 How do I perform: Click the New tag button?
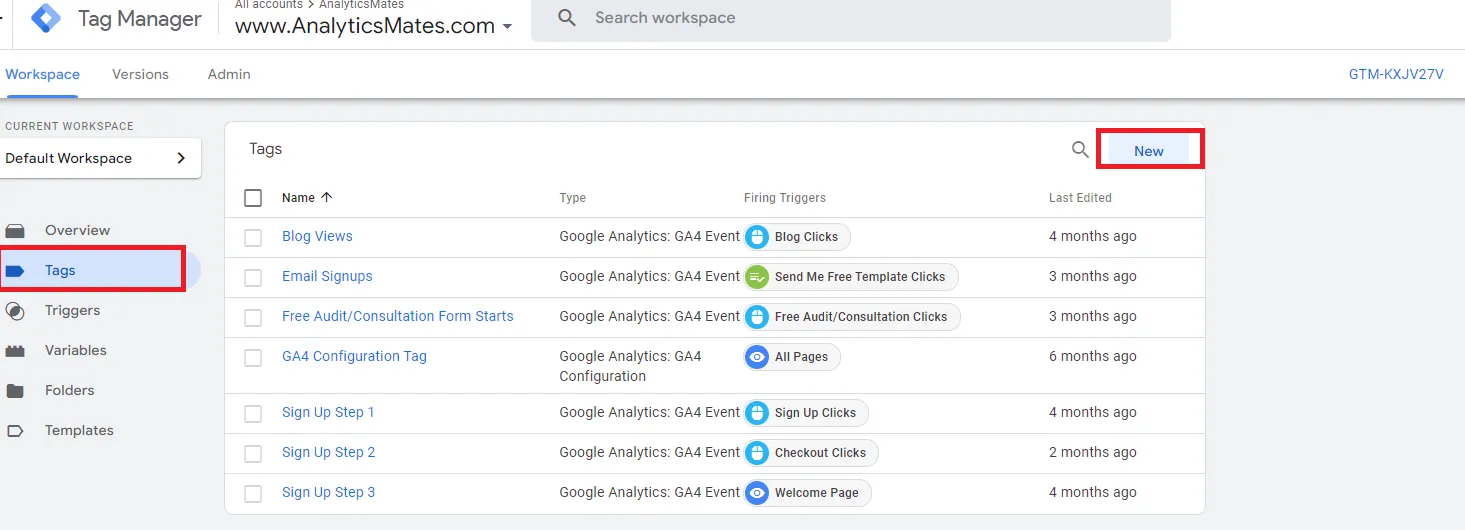(1149, 151)
